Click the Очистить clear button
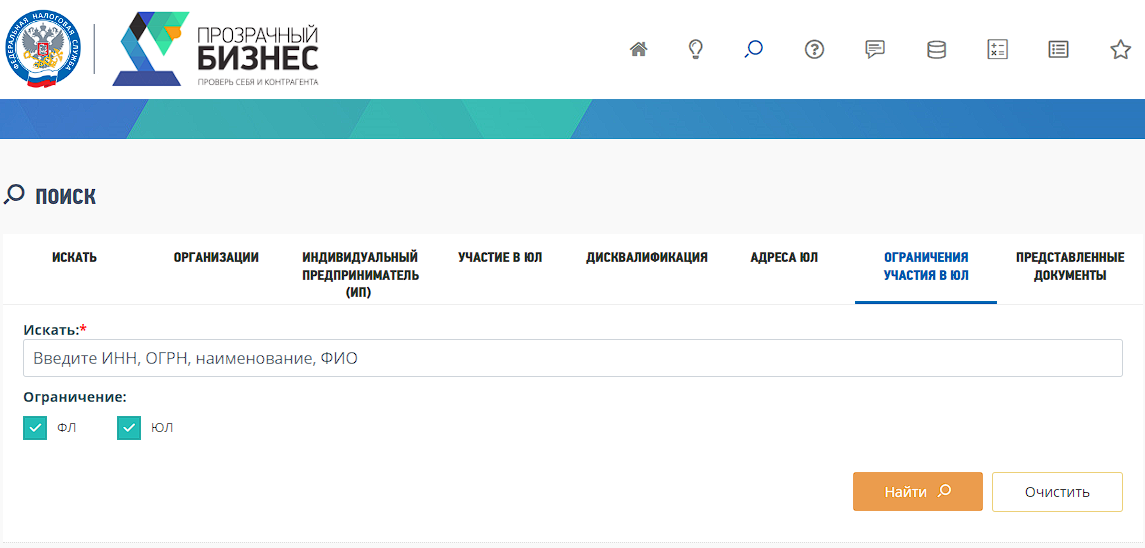 (1057, 492)
